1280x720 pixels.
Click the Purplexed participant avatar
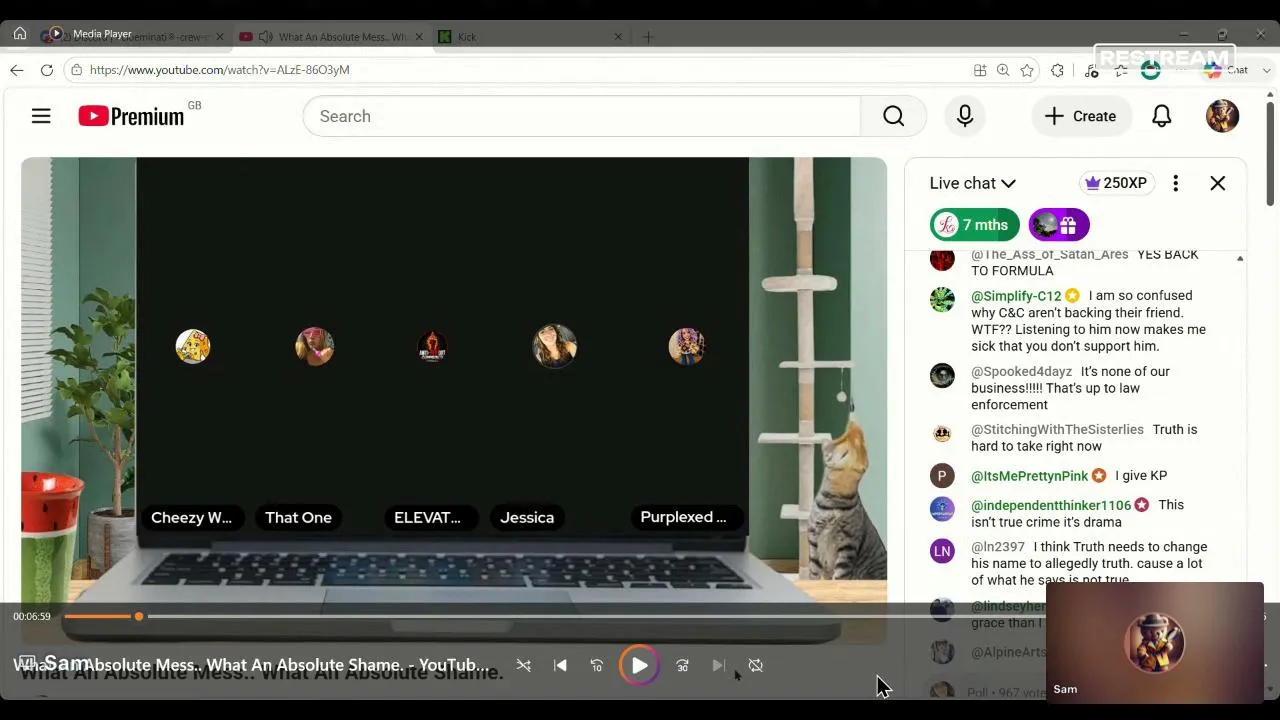coord(686,346)
